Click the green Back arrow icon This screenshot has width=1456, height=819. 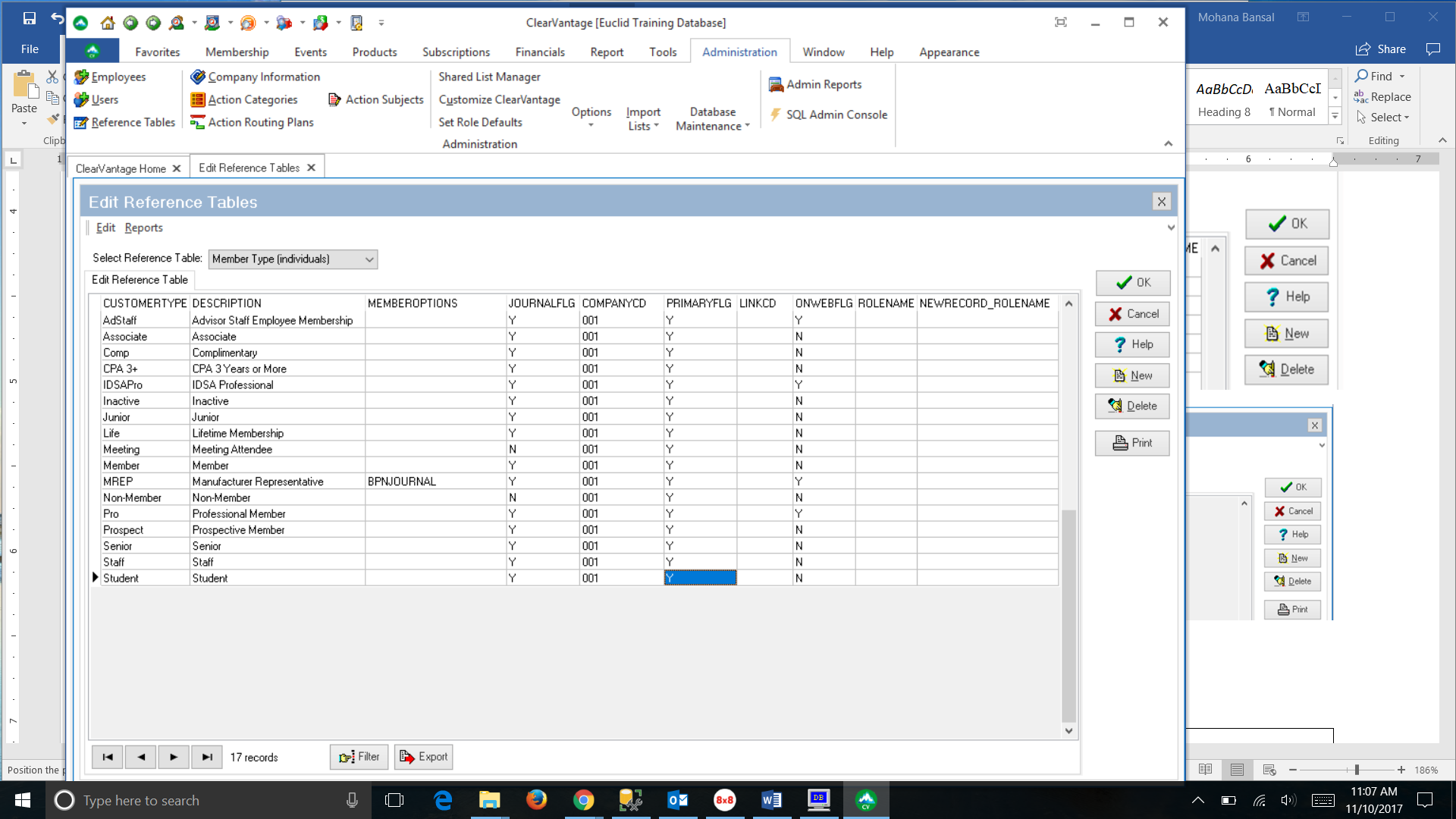coord(130,23)
